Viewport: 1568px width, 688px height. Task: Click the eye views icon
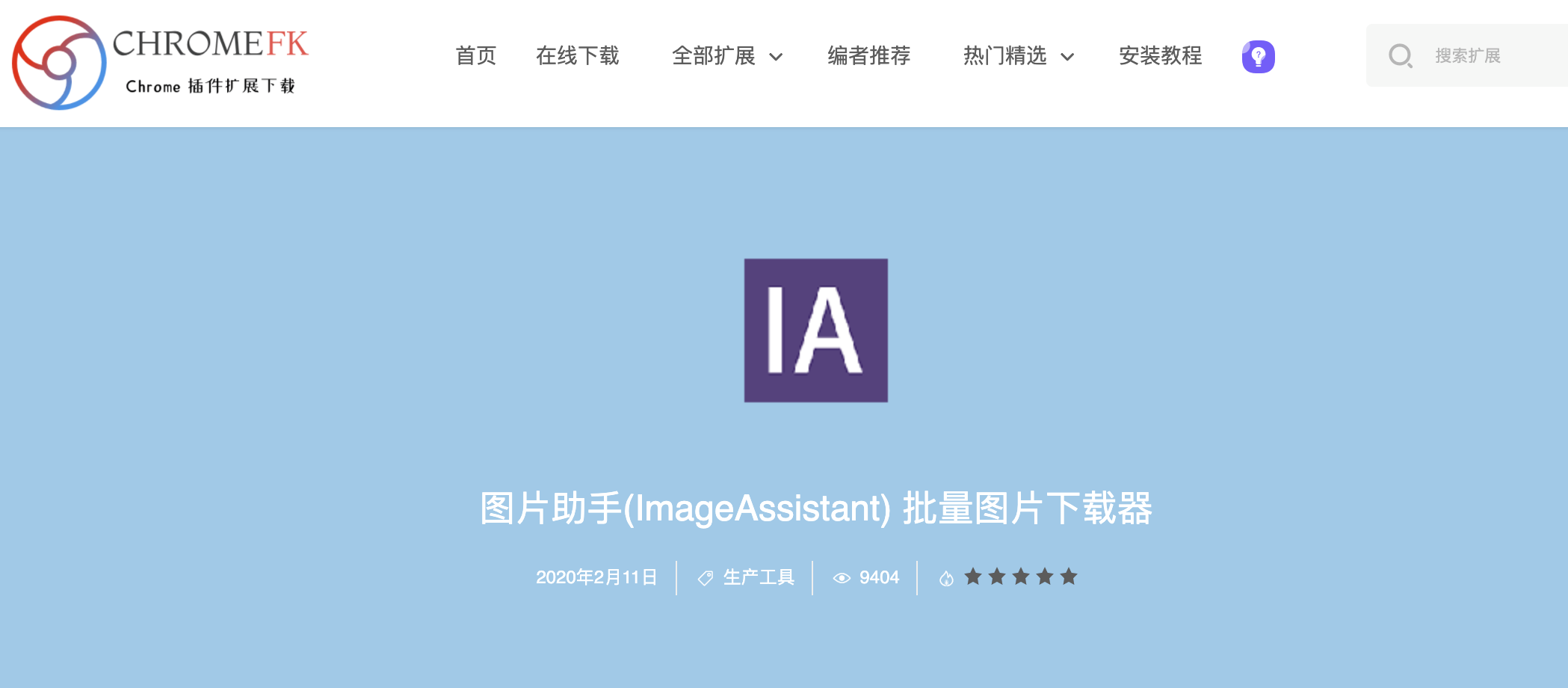pos(842,578)
